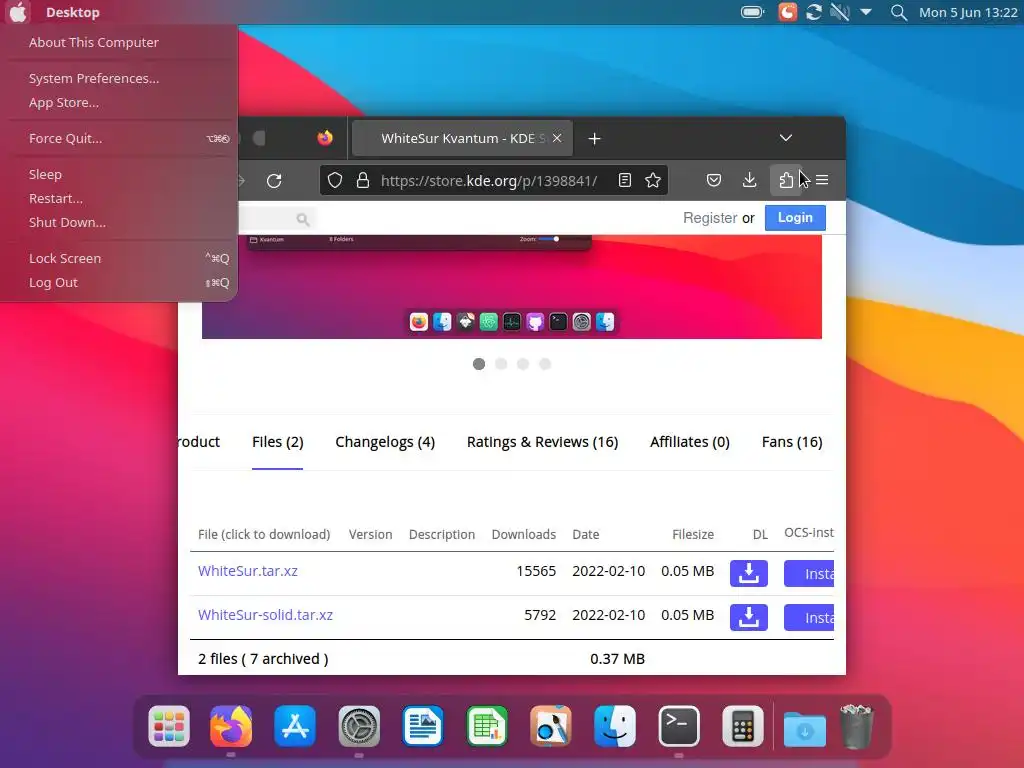Open a new browser tab
The height and width of the screenshot is (768, 1024).
click(x=594, y=138)
